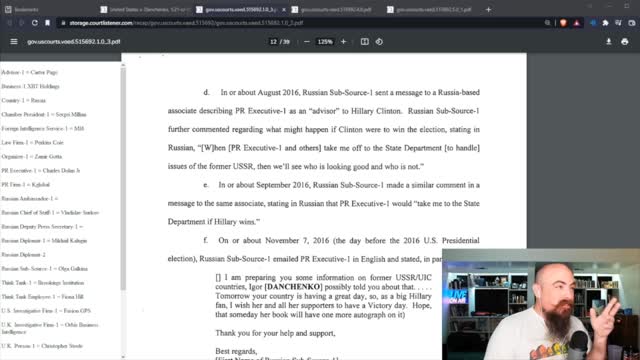This screenshot has width=640, height=360.
Task: Click paragraph e about September 2016
Action: pyautogui.click(x=324, y=203)
